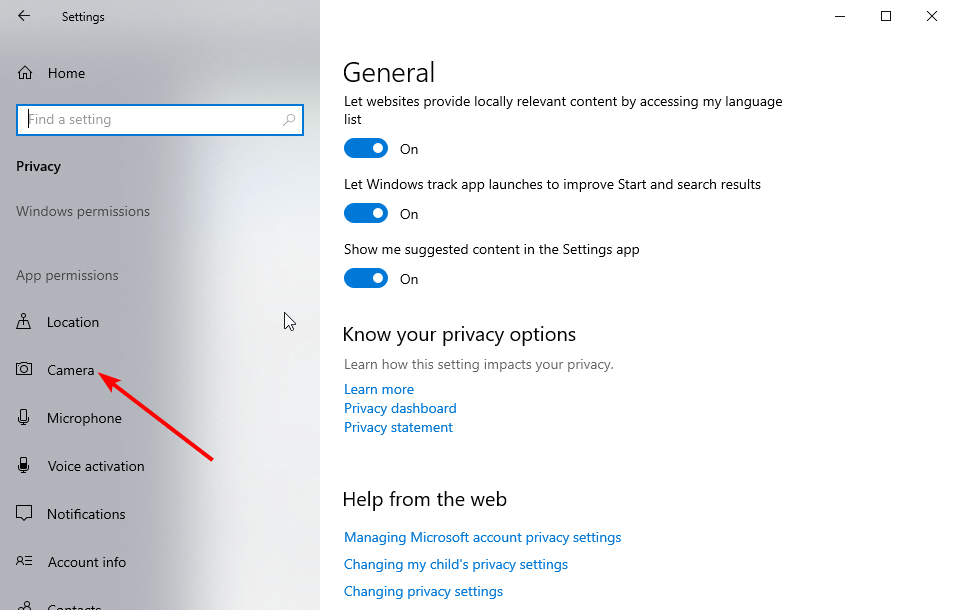Open the Camera icon in sidebar
955x610 pixels.
(25, 370)
